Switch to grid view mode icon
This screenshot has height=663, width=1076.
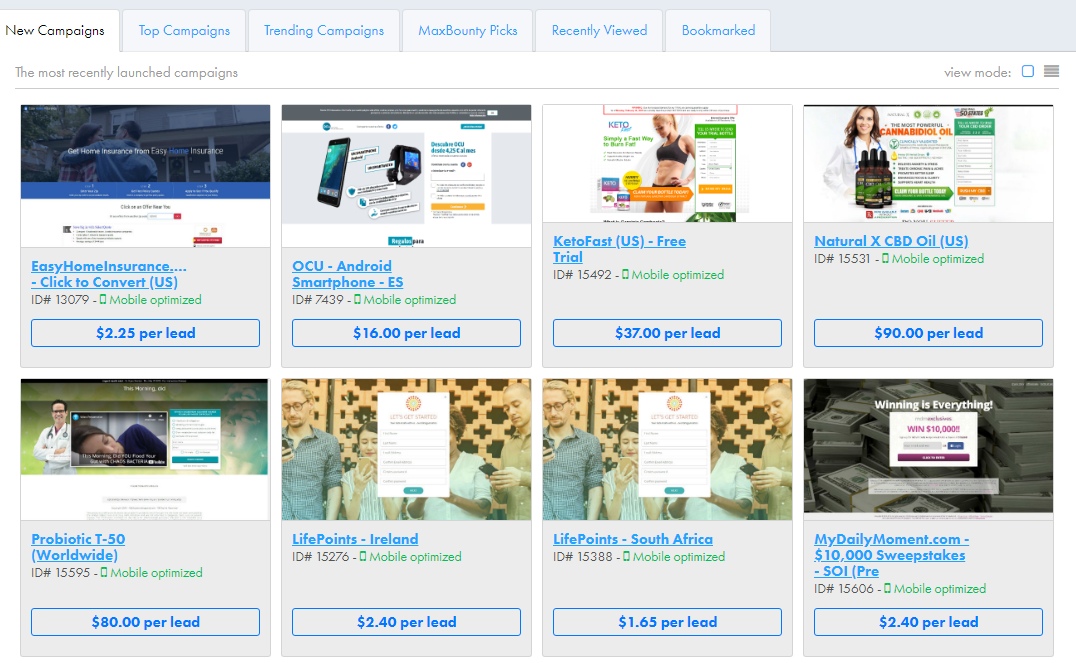(1027, 71)
